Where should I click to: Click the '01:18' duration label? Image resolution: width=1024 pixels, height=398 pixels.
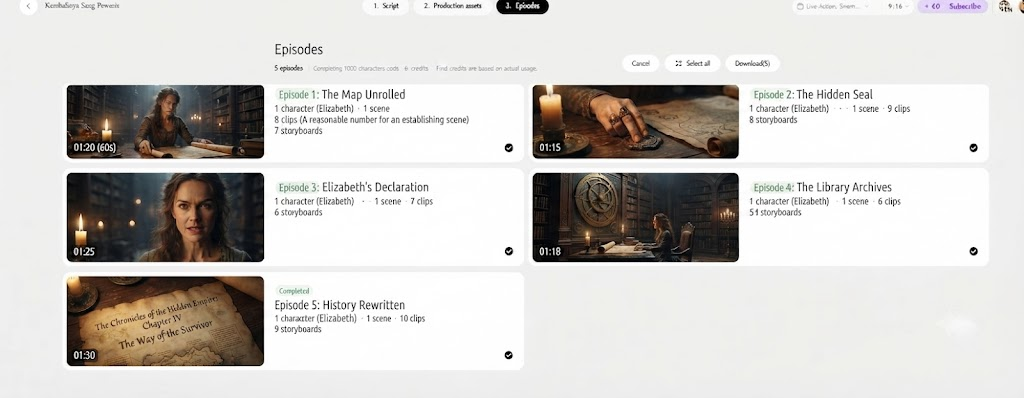point(550,252)
